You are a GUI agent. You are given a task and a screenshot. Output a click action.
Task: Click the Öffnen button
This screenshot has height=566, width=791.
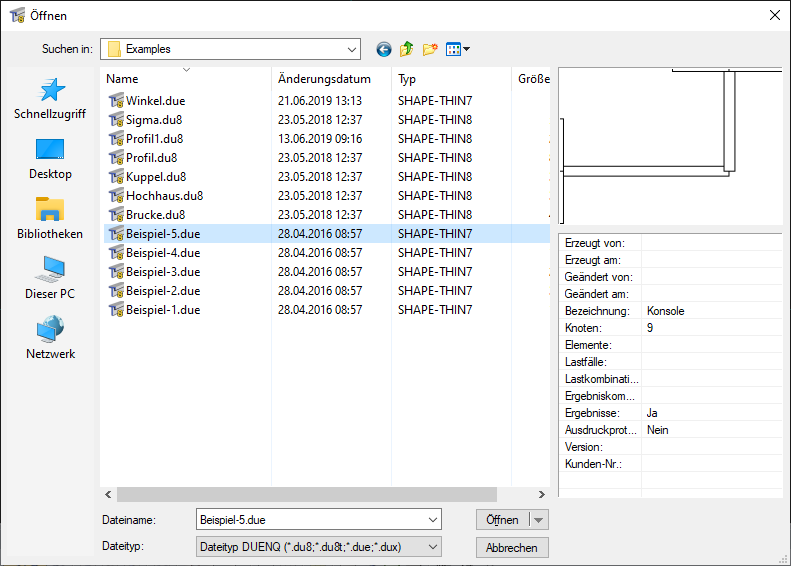pos(502,520)
